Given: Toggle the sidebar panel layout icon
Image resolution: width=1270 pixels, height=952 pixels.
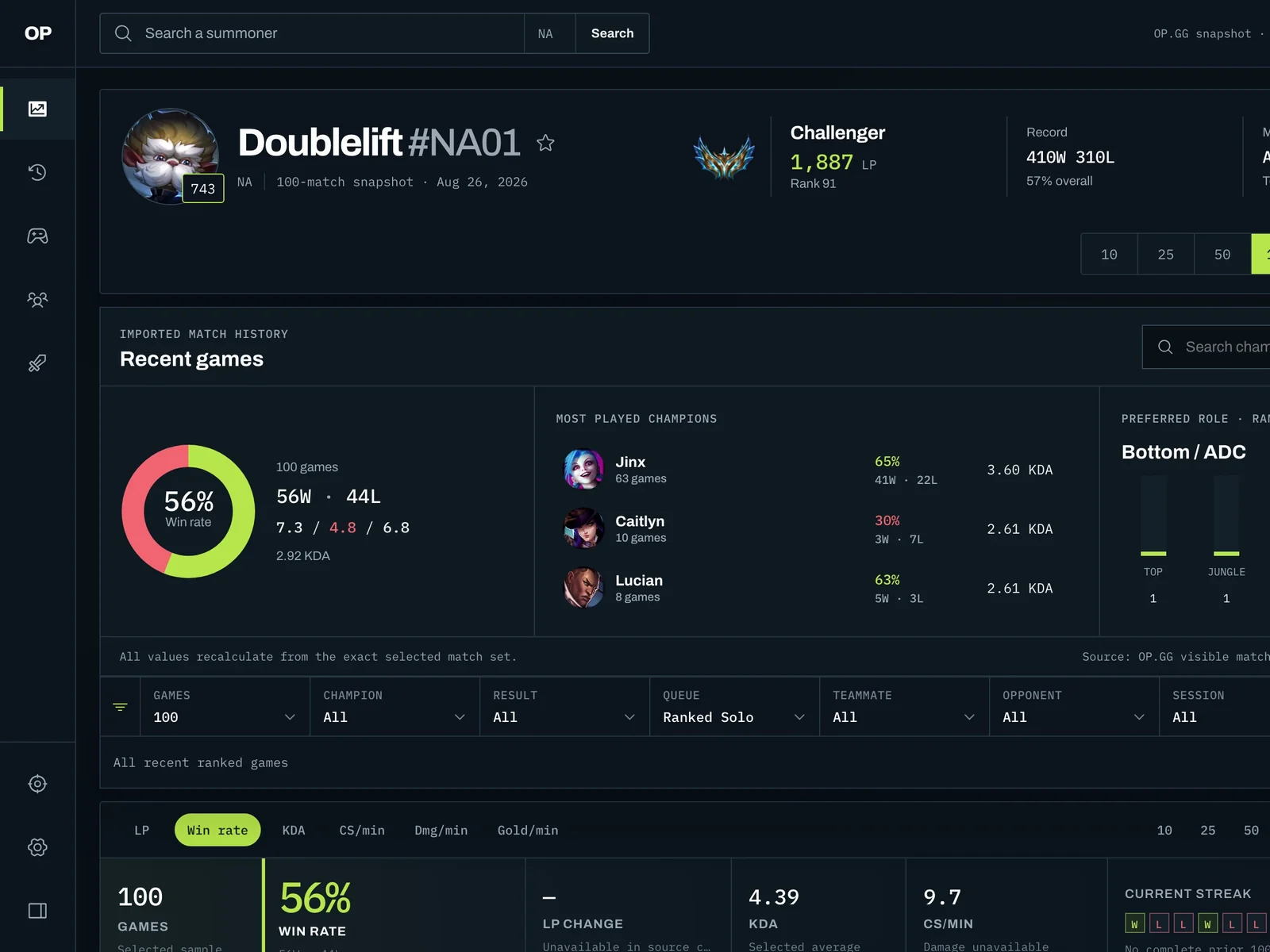Looking at the screenshot, I should (x=37, y=911).
